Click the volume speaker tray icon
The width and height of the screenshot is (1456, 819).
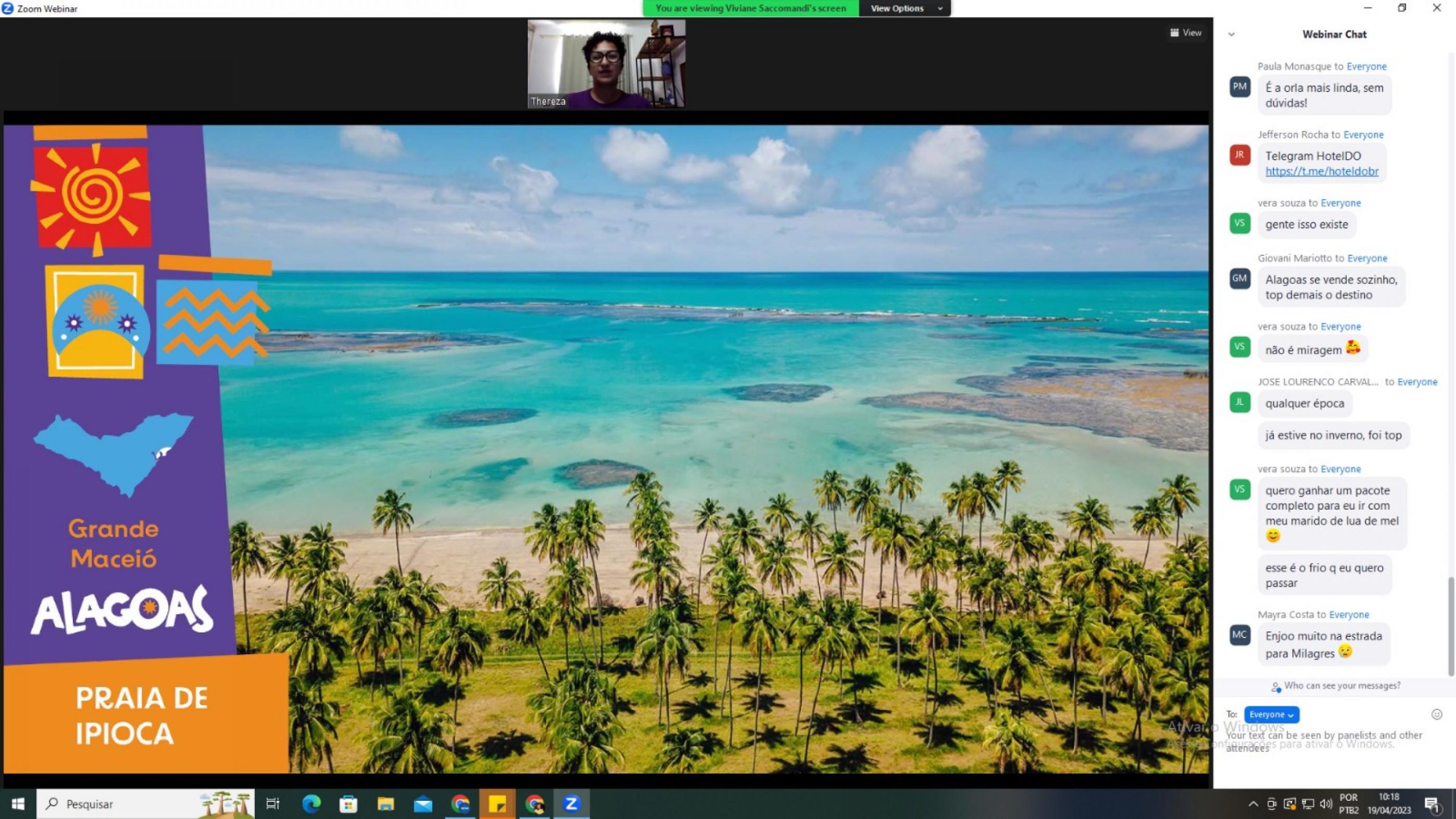pos(1326,804)
